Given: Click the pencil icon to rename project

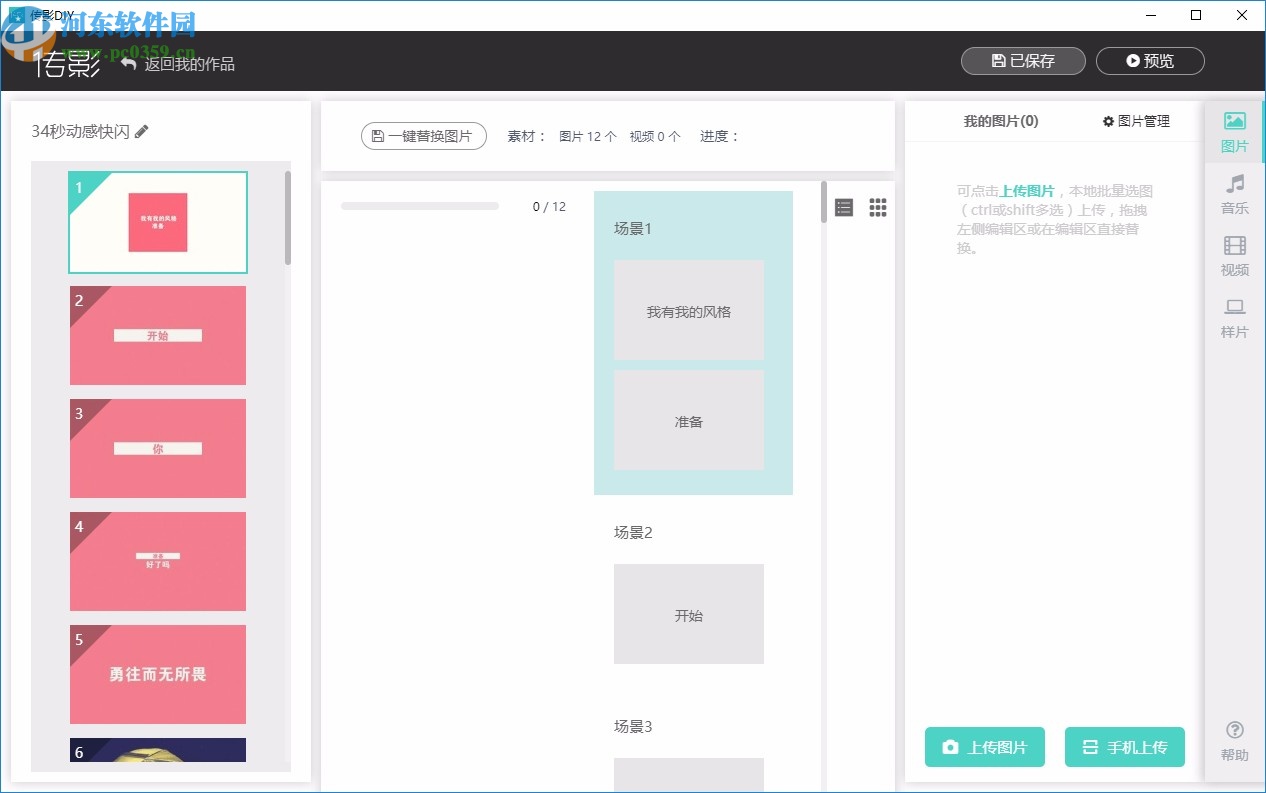Looking at the screenshot, I should point(142,131).
